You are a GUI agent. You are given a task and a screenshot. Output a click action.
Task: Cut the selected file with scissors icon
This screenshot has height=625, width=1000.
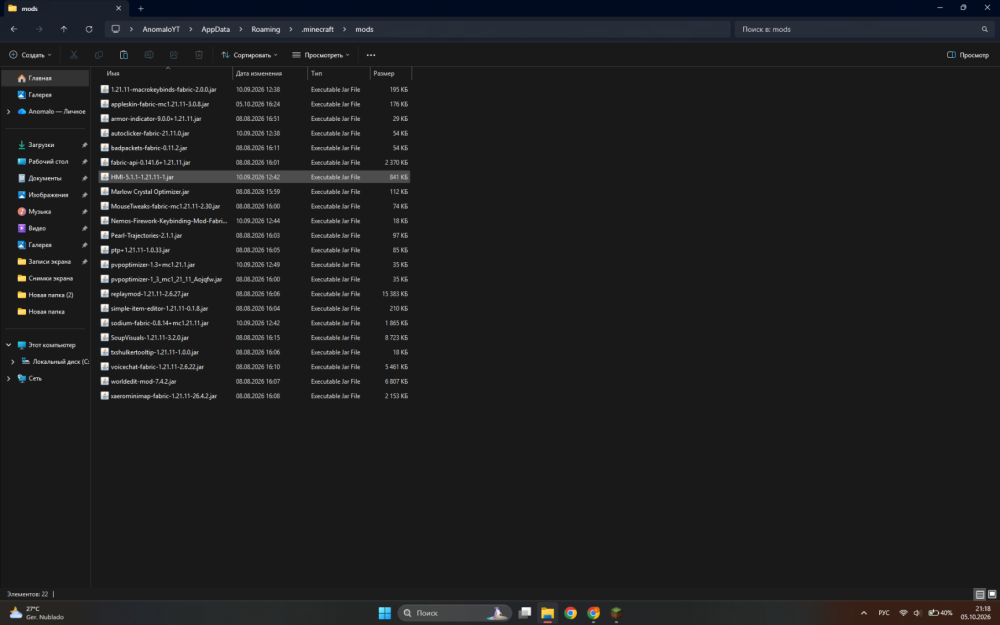click(74, 55)
